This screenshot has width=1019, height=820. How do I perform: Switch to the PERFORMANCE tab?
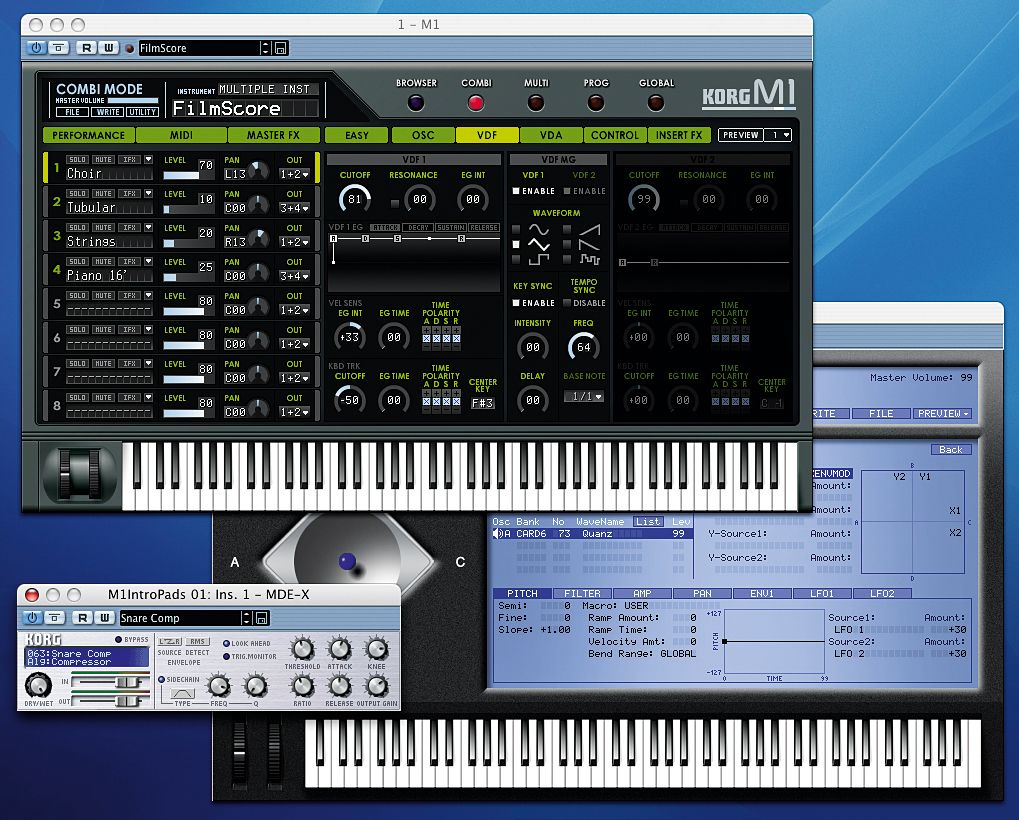tap(88, 135)
